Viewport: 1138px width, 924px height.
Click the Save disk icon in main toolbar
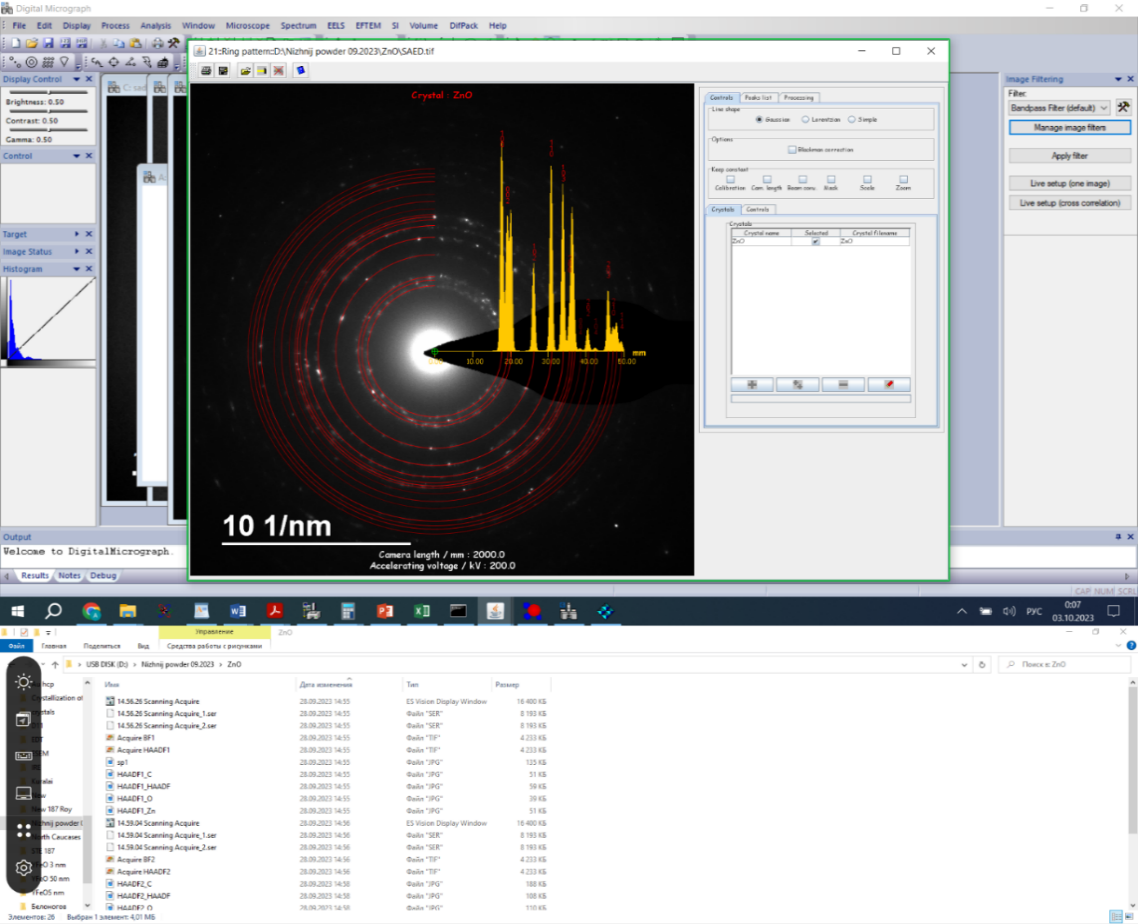48,44
